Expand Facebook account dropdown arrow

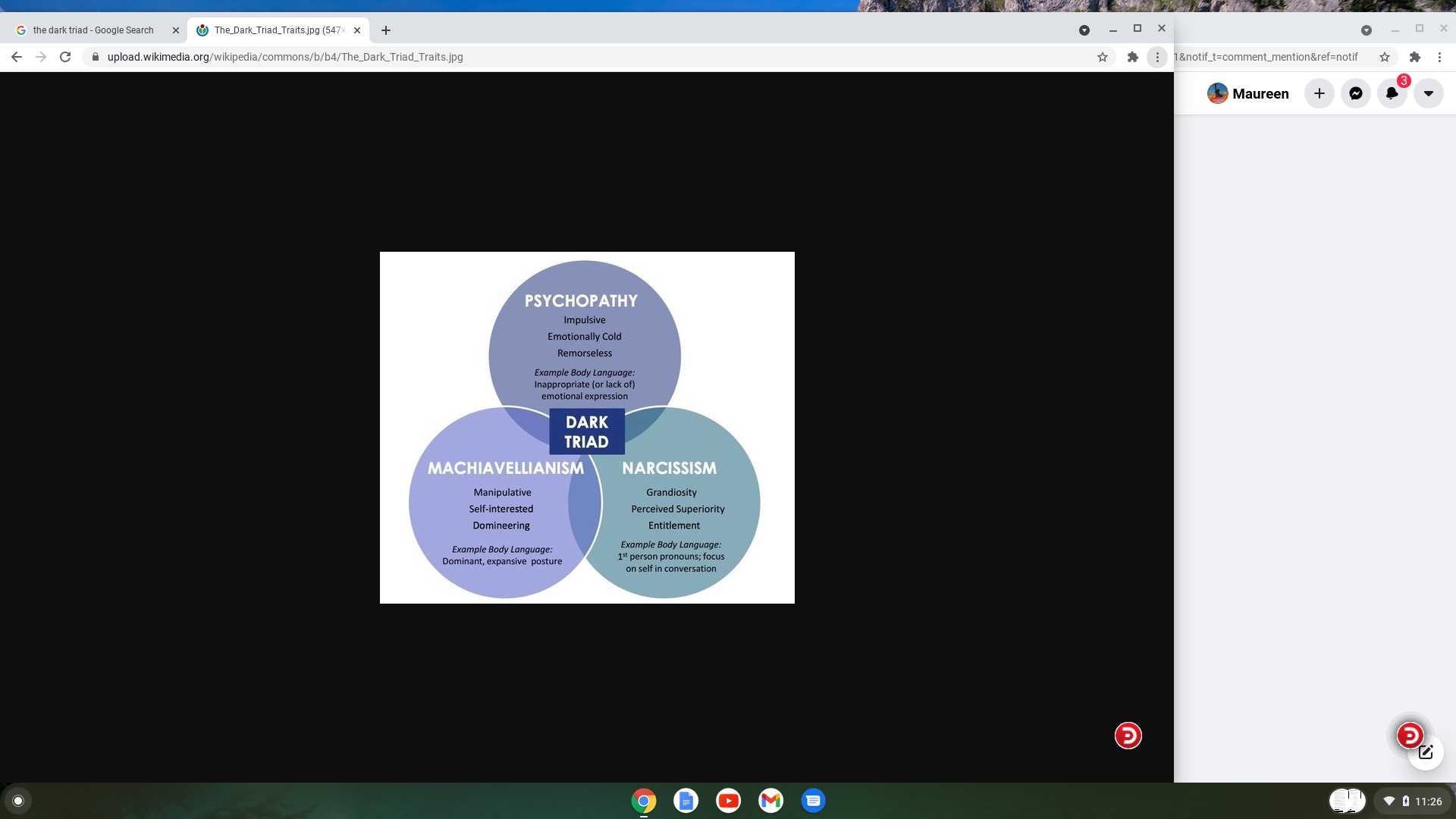tap(1429, 93)
